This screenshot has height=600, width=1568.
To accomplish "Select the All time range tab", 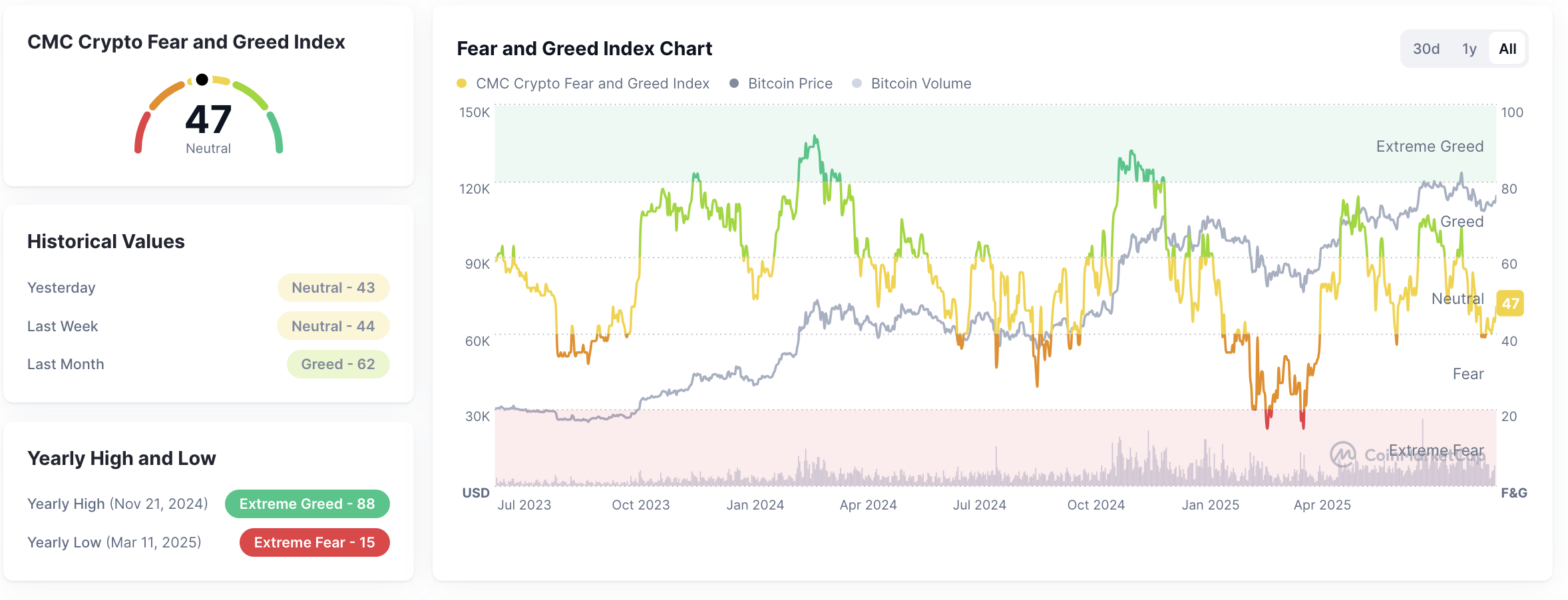I will click(1507, 49).
